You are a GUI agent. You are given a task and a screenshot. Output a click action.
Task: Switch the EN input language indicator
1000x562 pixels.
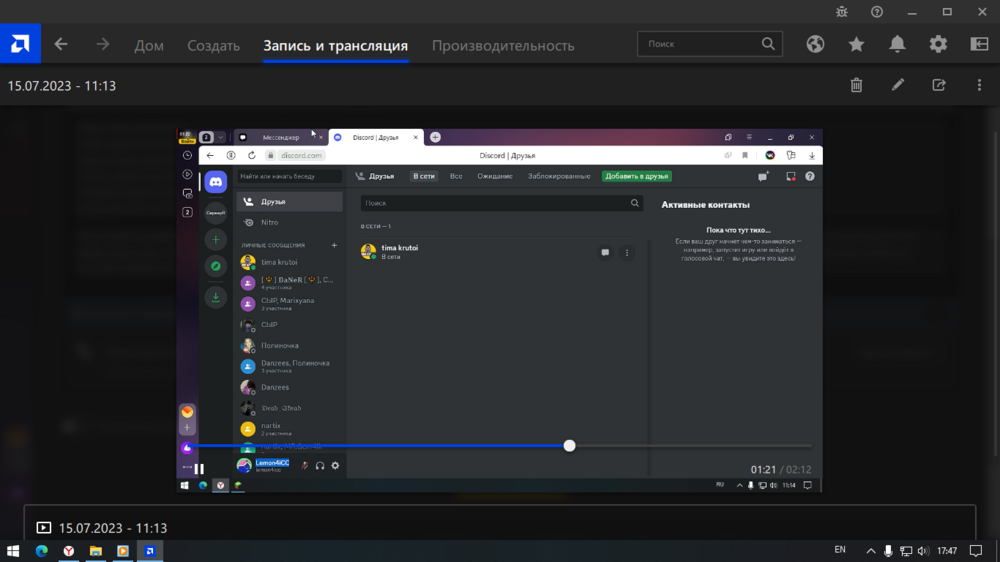click(x=840, y=550)
